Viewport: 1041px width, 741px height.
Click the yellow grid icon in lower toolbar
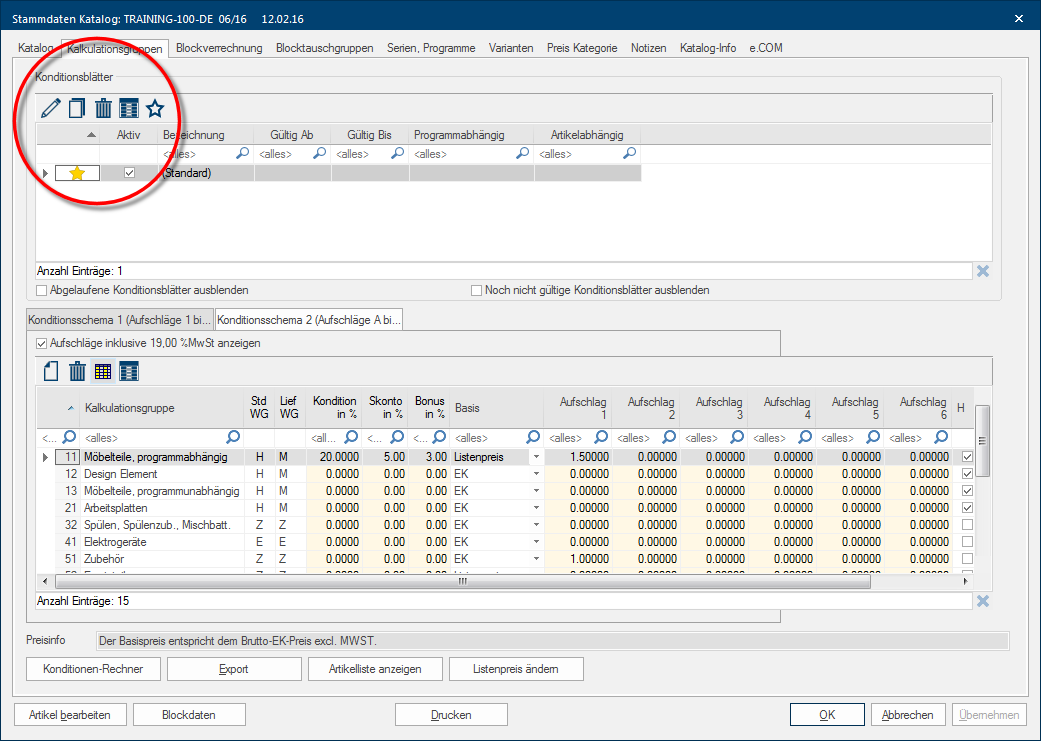point(103,372)
